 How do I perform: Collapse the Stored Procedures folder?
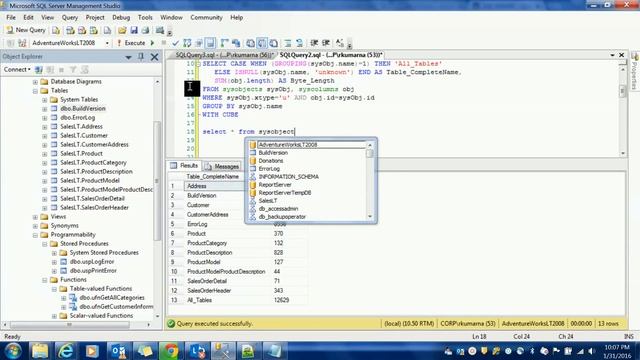point(45,244)
